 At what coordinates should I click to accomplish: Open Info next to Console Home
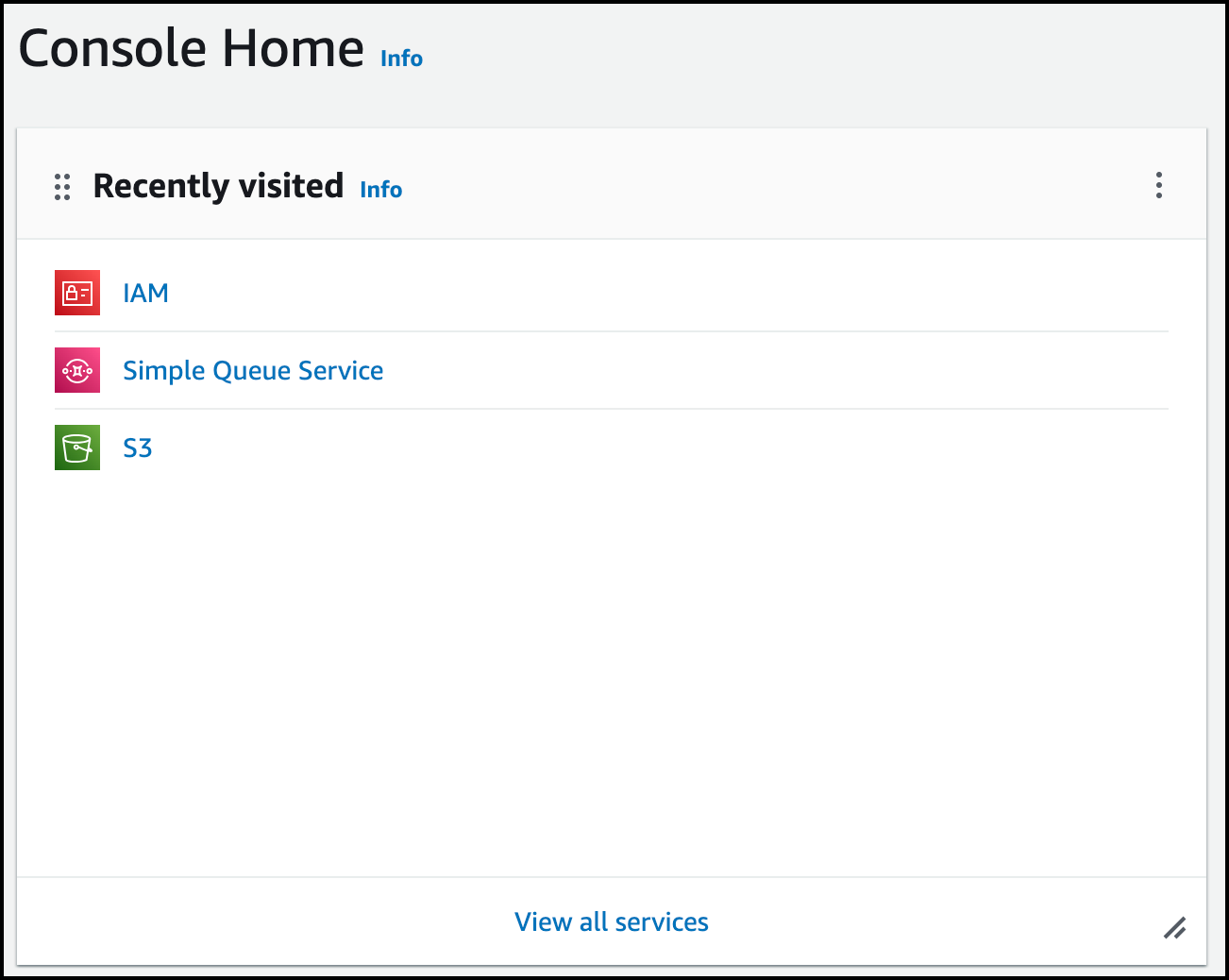click(x=401, y=59)
